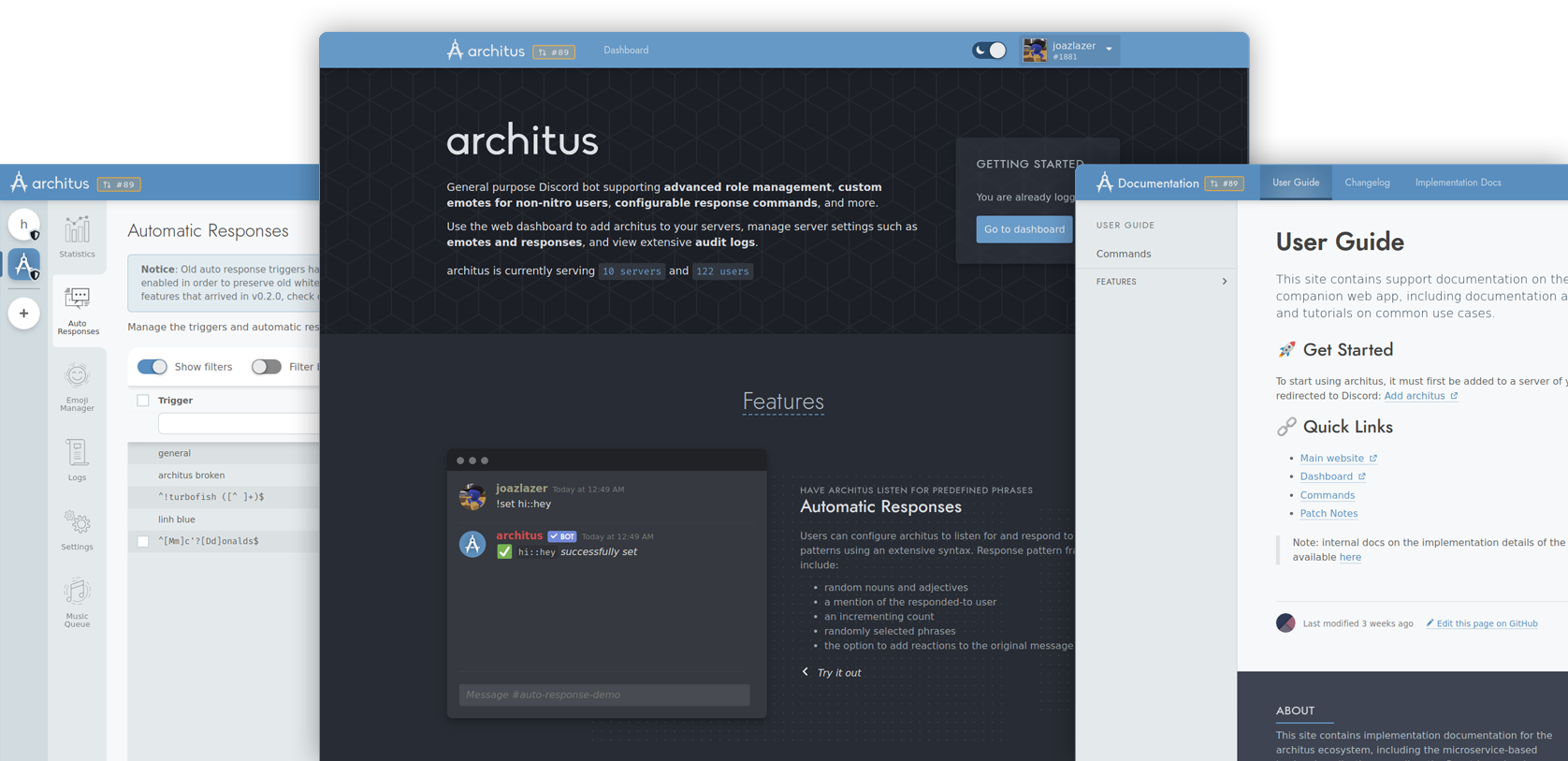Click the Go to dashboard button
Image resolution: width=1568 pixels, height=761 pixels.
click(x=1024, y=229)
